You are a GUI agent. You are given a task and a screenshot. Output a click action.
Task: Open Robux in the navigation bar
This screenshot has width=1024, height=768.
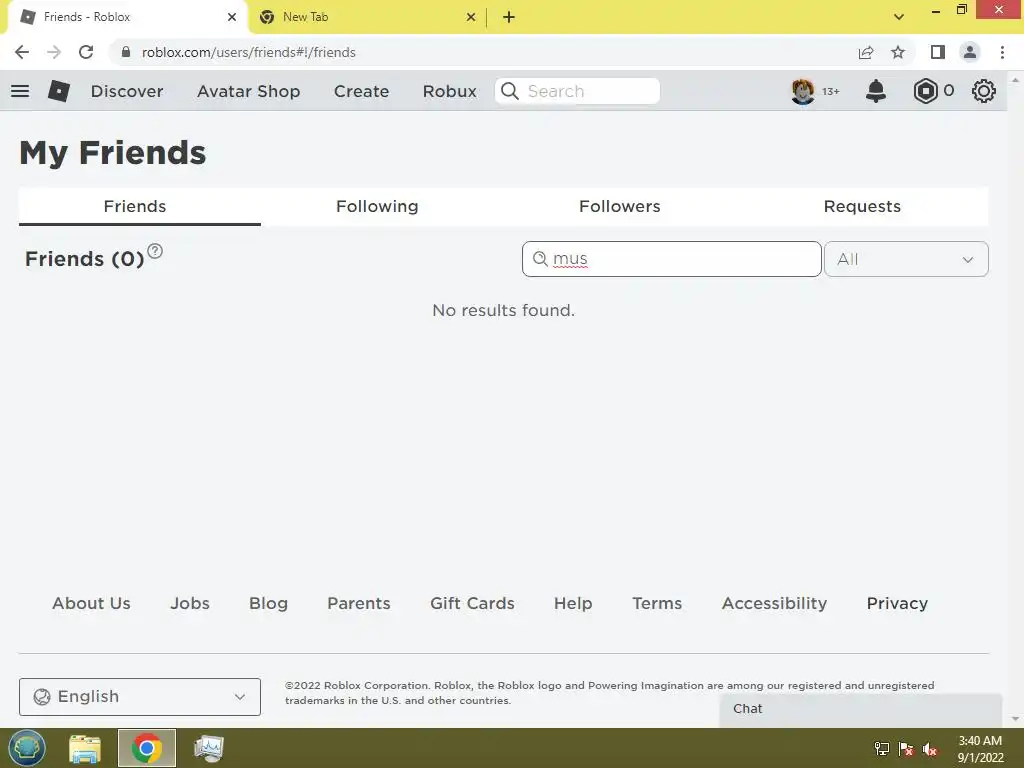click(x=449, y=91)
